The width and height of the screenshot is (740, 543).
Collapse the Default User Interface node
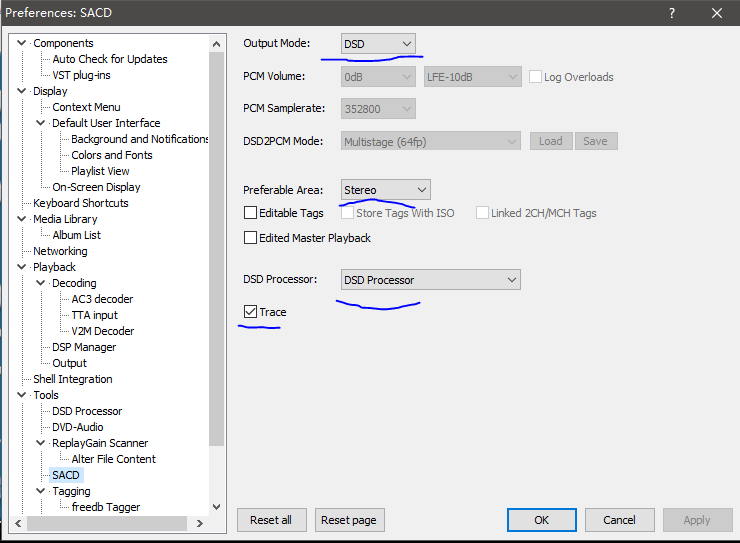[x=41, y=123]
